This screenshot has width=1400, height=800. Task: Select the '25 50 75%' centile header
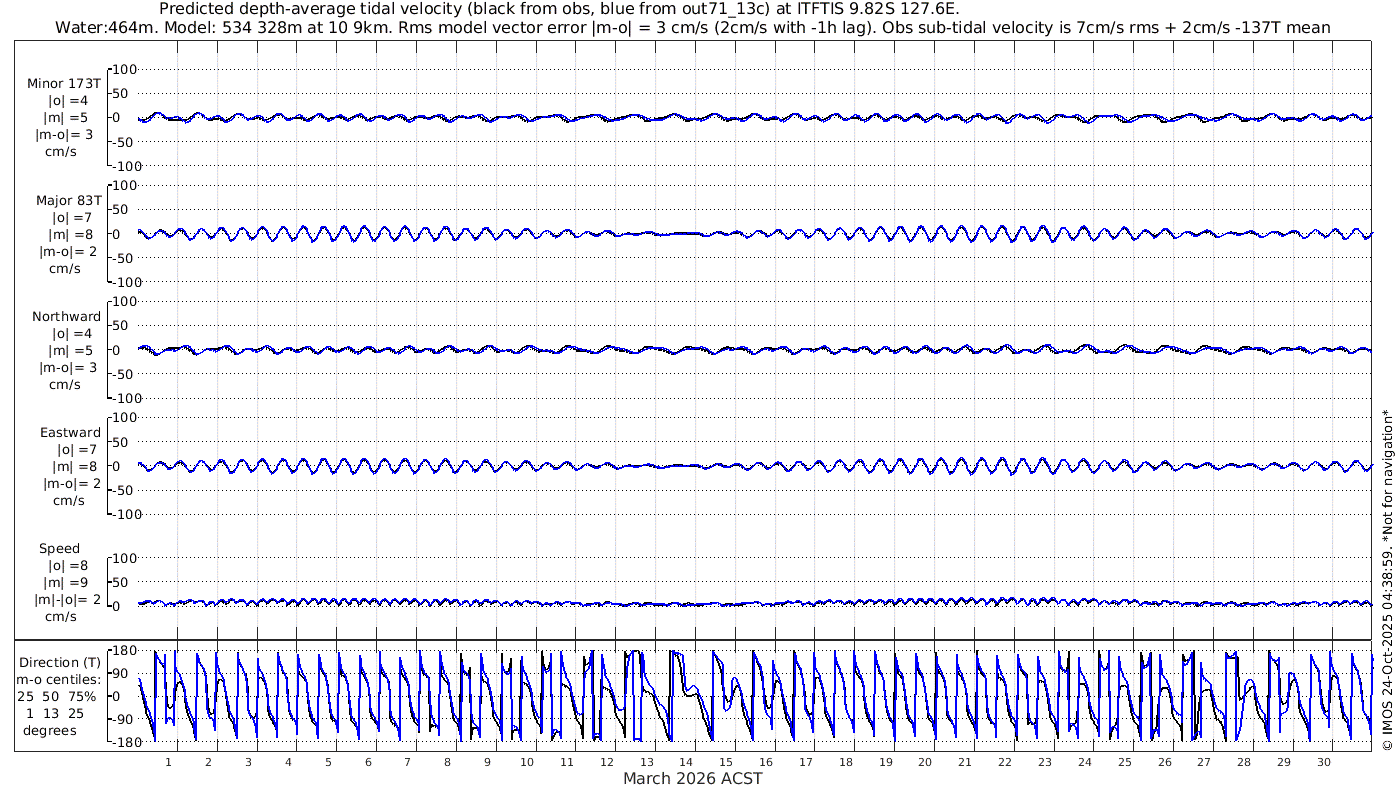coord(56,697)
